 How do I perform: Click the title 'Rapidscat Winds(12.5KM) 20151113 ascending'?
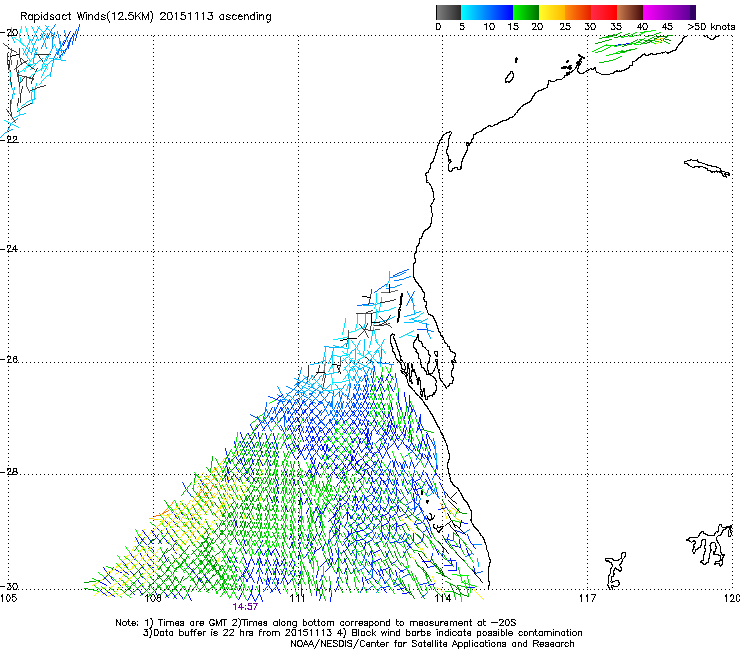(x=146, y=17)
